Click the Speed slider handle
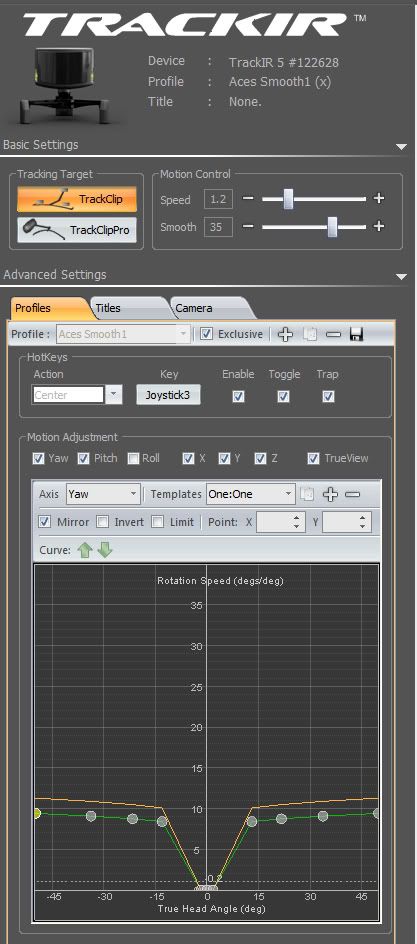The width and height of the screenshot is (417, 944). point(288,199)
